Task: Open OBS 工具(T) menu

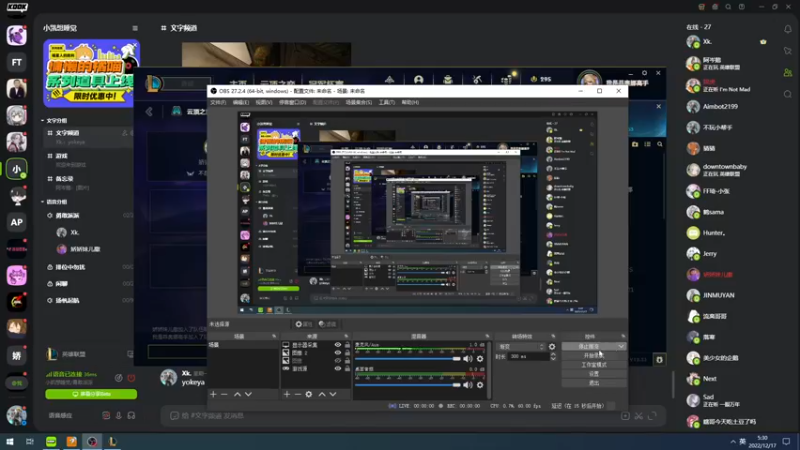Action: point(386,103)
